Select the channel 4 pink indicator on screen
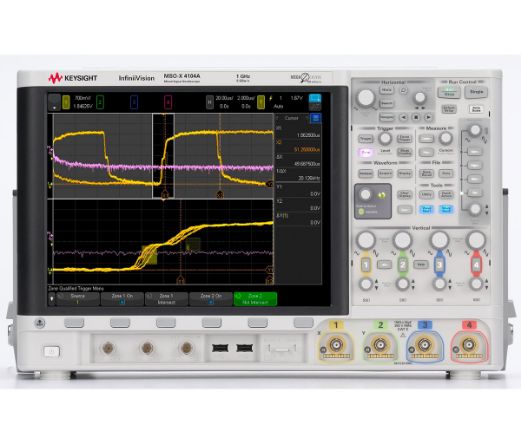521x444 pixels. coord(168,102)
